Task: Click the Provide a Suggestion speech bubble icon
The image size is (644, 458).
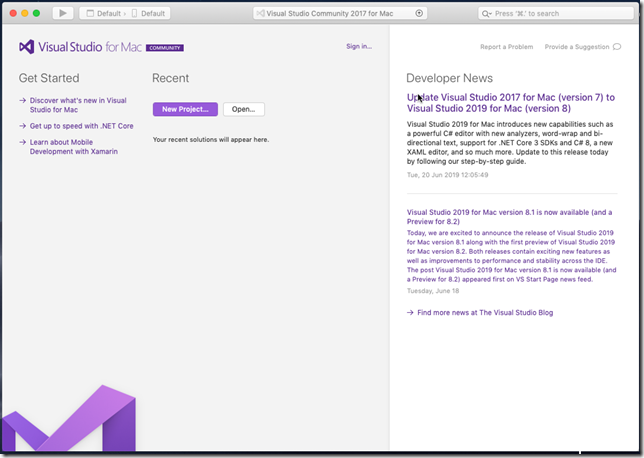Action: pos(616,47)
